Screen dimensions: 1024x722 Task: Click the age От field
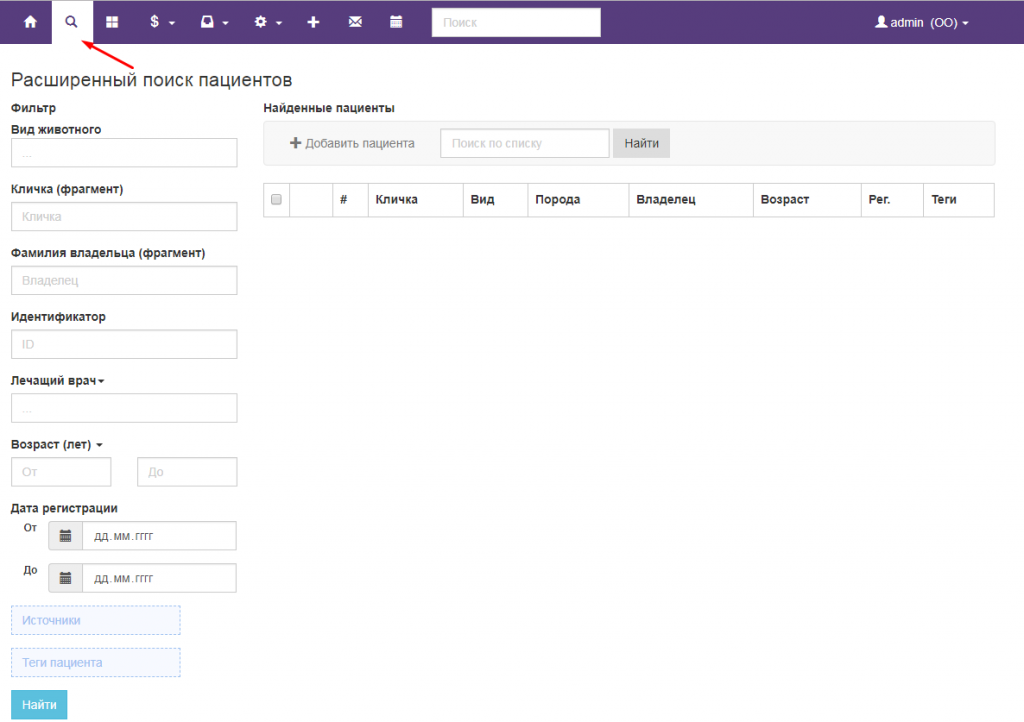(61, 472)
